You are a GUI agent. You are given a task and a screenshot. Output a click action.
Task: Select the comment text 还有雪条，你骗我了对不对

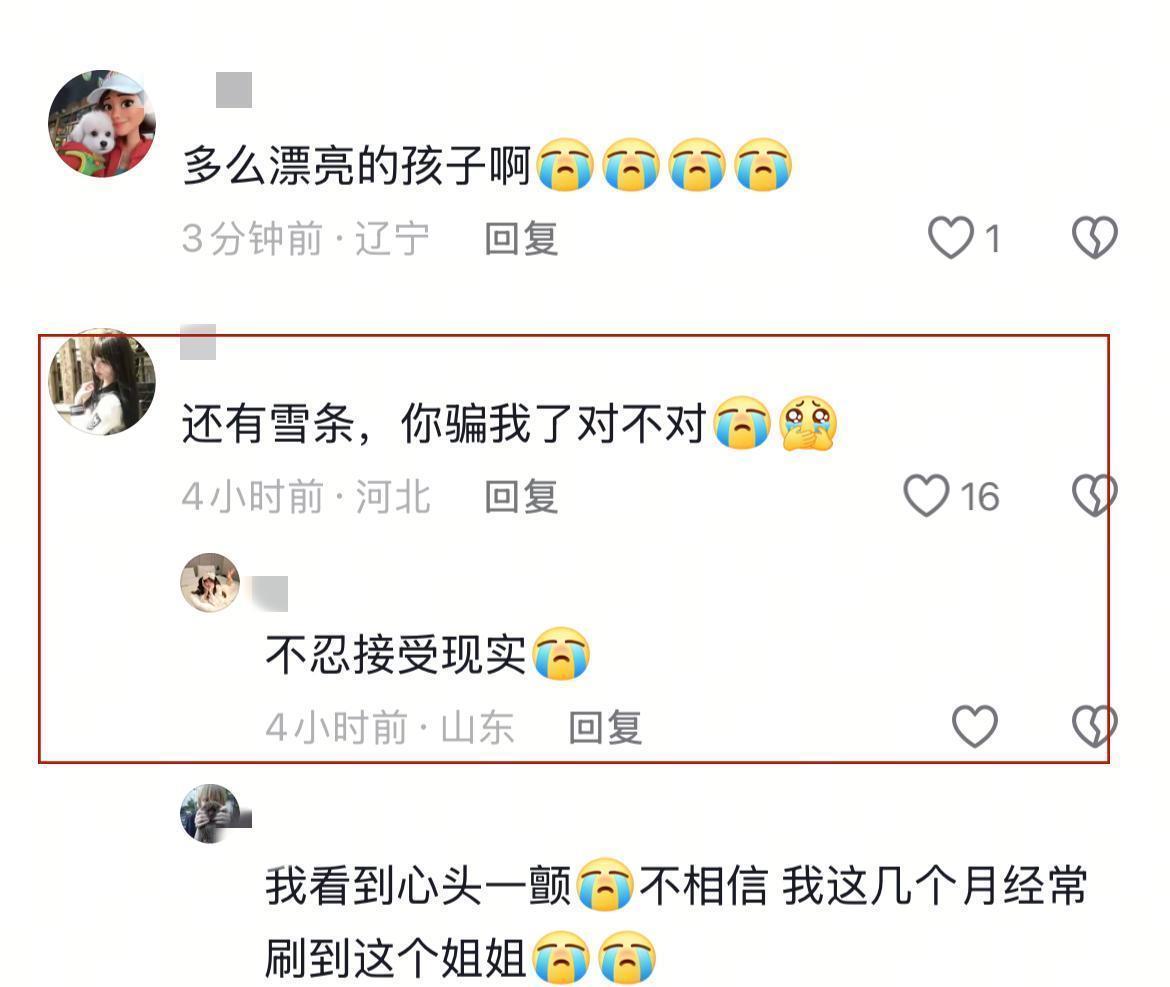point(444,424)
